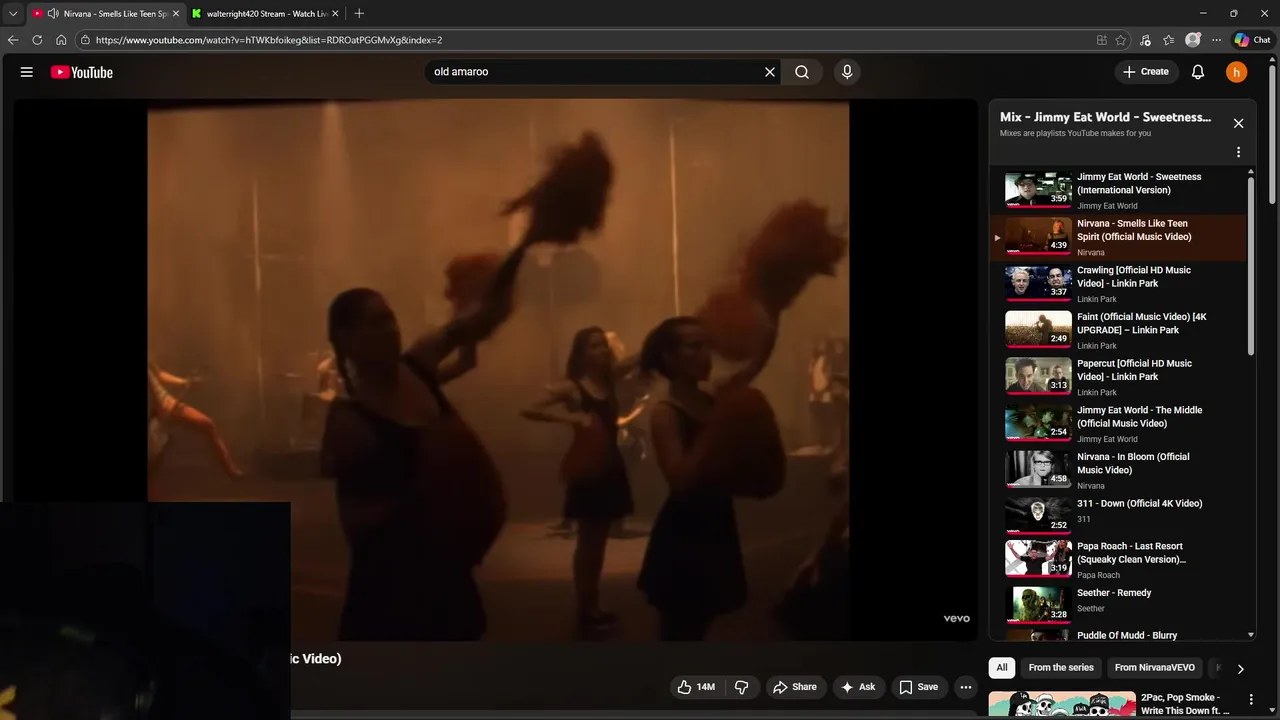Add page to favorites with star
This screenshot has height=720, width=1280.
coord(1121,40)
